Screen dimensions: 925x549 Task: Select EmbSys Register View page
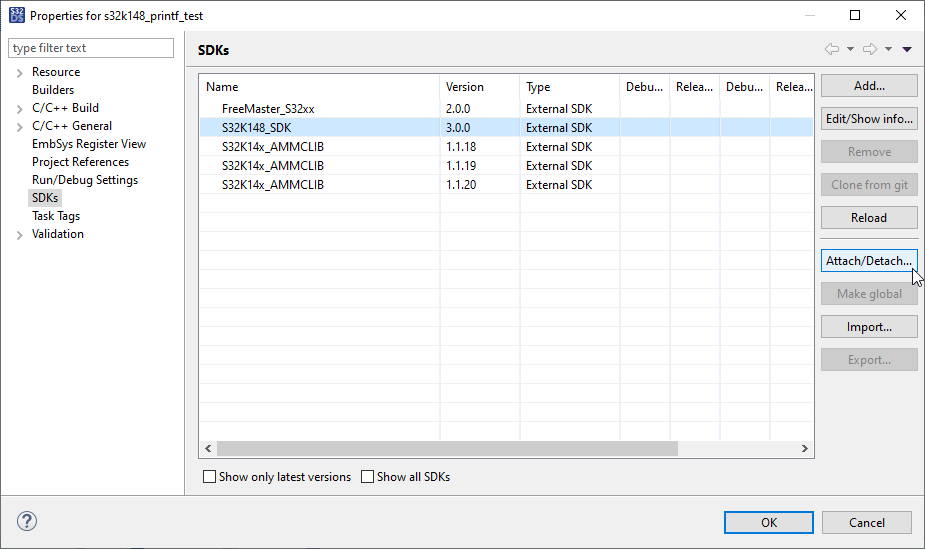[89, 144]
